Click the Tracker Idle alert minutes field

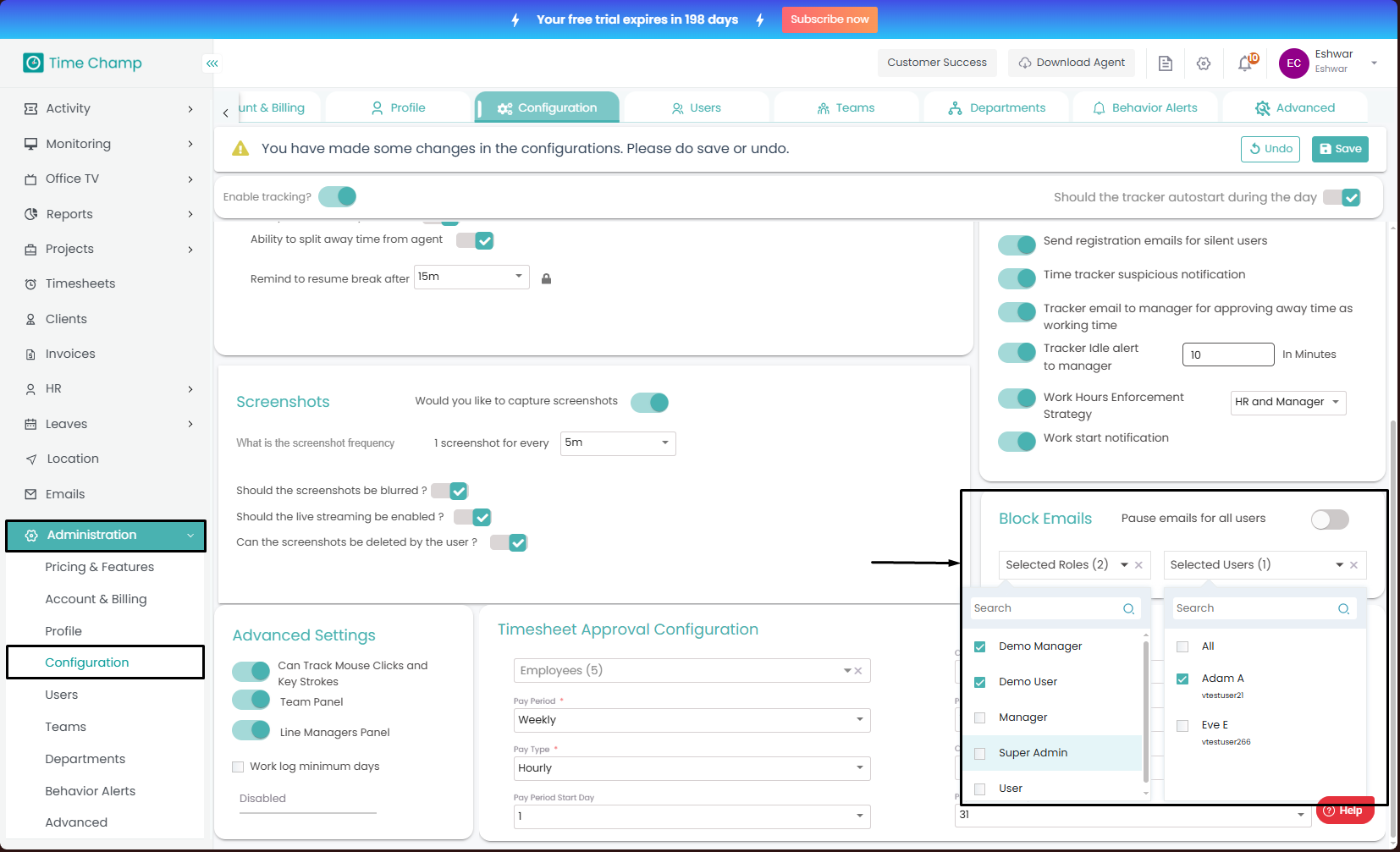pos(1227,355)
